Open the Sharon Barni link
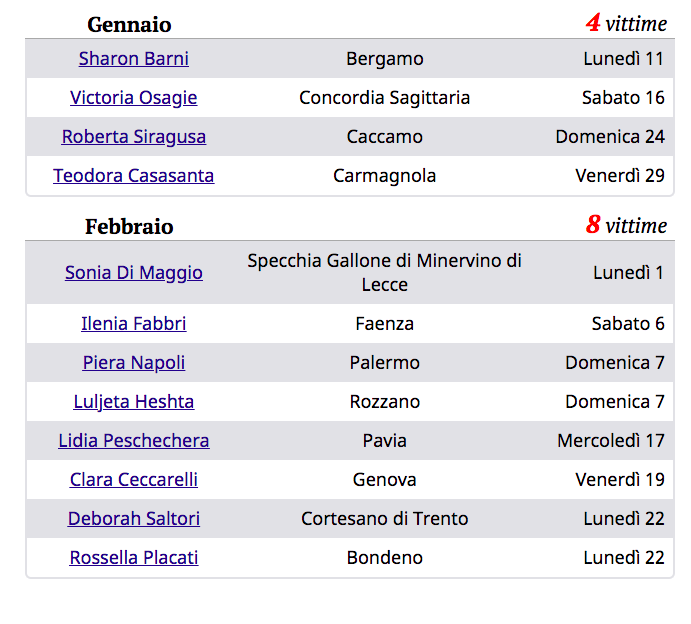691x624 pixels. (133, 59)
